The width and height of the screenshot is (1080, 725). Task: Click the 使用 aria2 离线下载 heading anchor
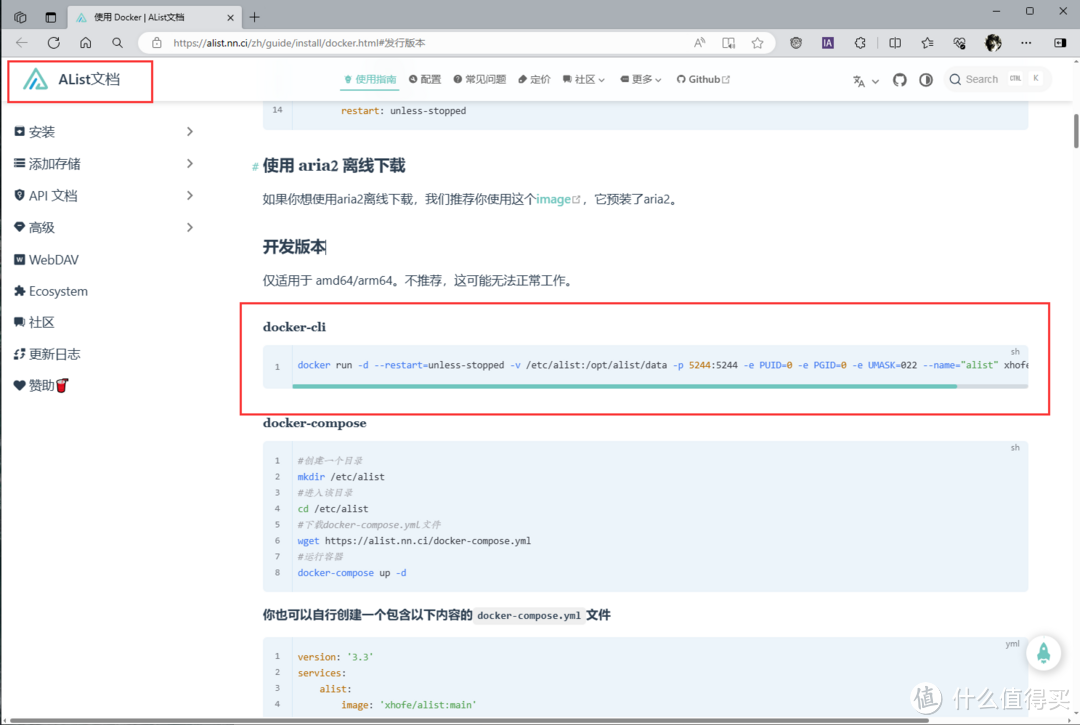[x=255, y=167]
